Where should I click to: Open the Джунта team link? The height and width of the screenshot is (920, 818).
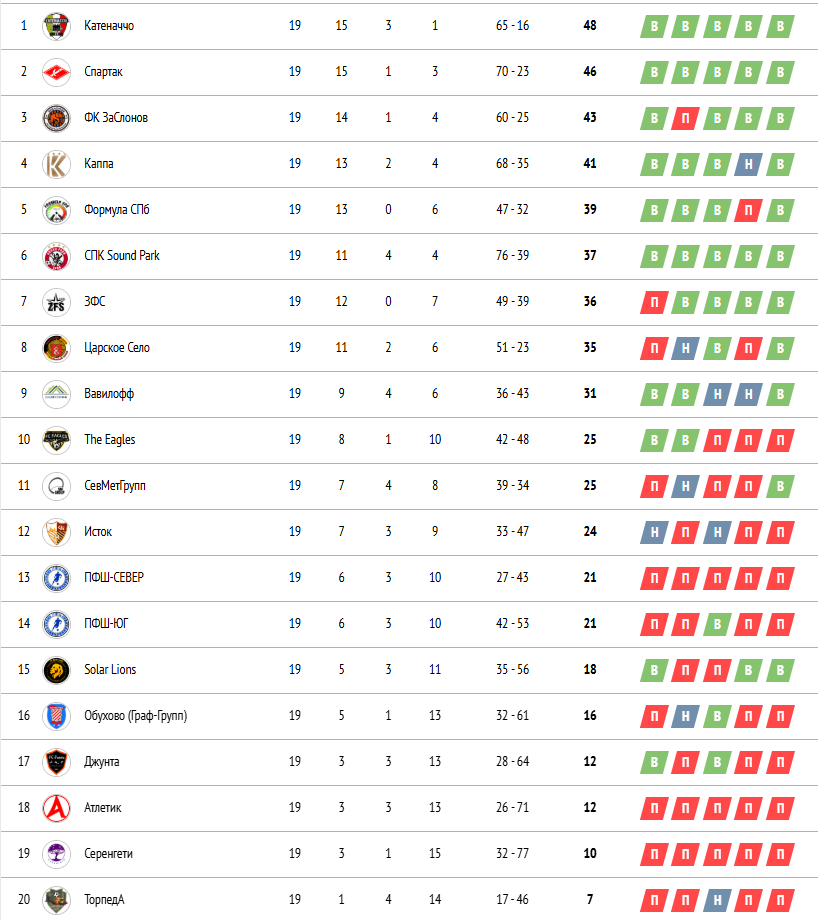click(x=102, y=762)
